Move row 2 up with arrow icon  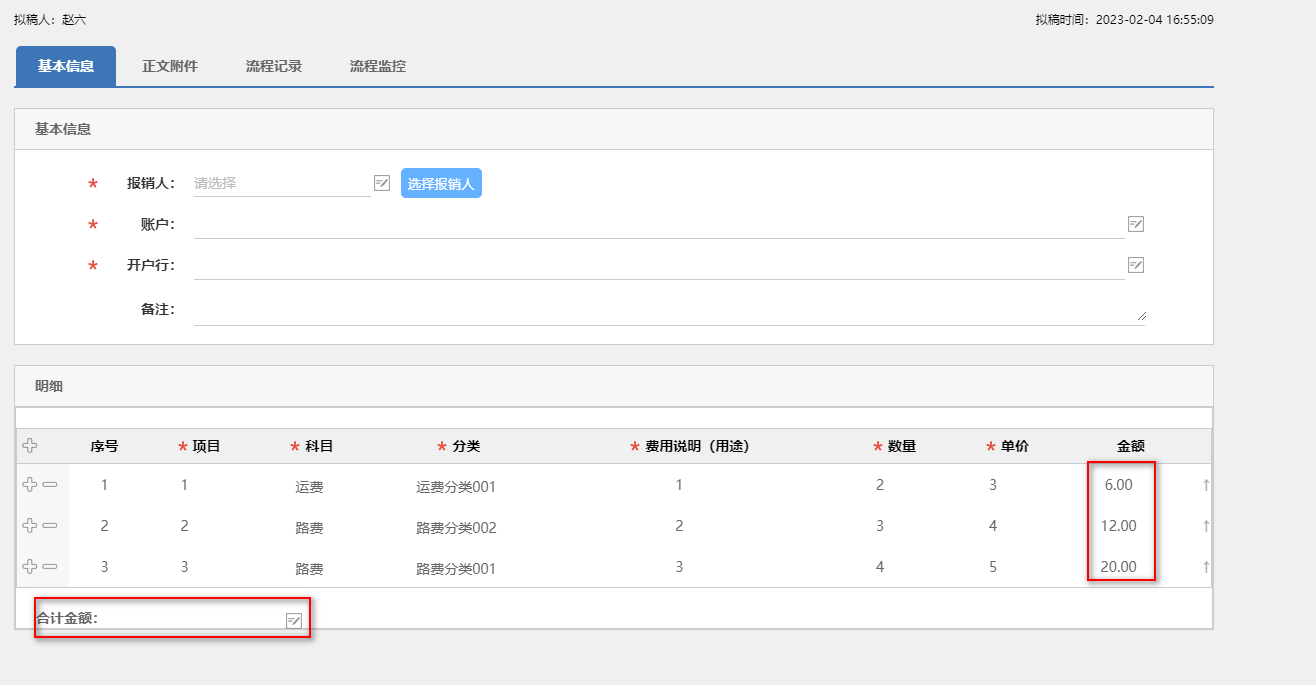pos(1206,526)
